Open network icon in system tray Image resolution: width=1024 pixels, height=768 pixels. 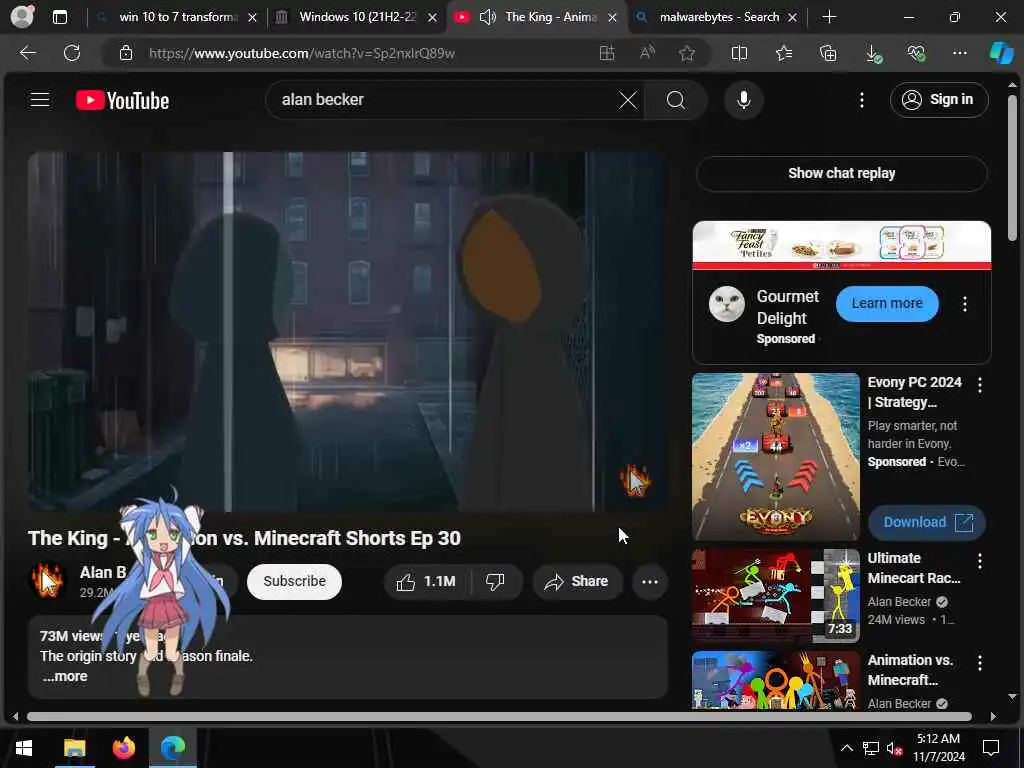click(871, 748)
